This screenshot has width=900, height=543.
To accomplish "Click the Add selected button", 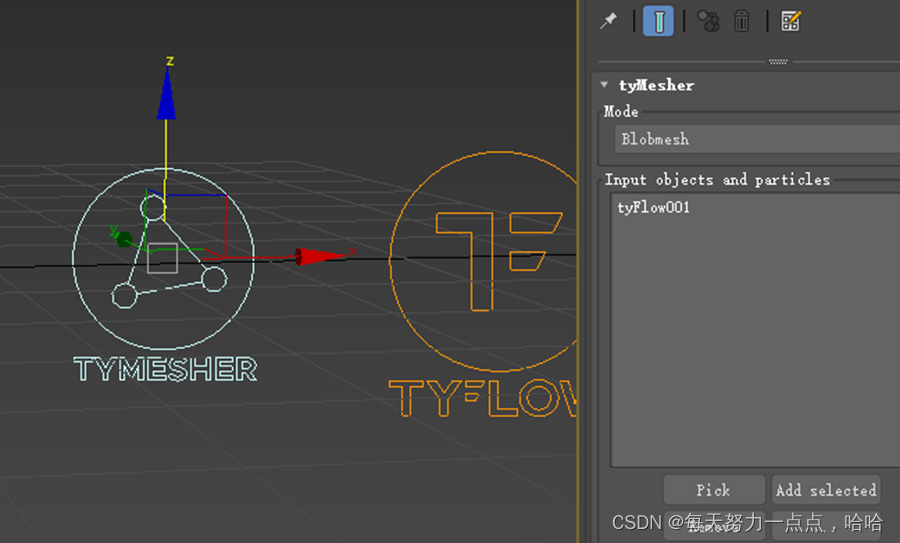I will pos(826,490).
